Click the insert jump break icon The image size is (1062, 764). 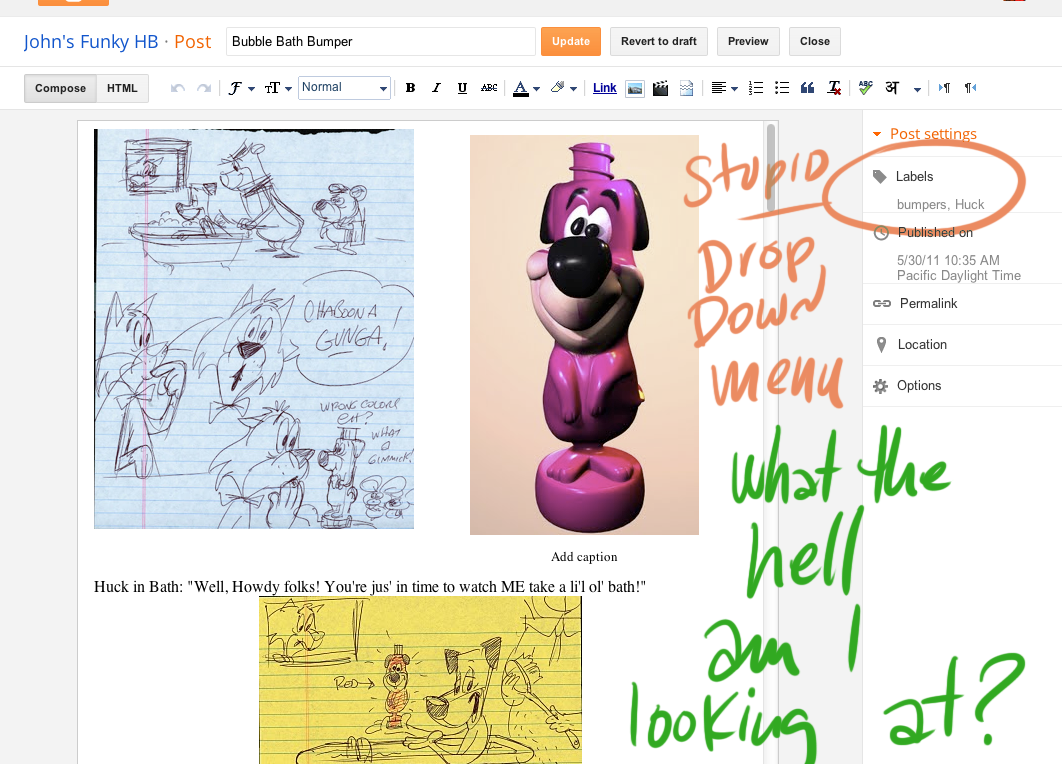pos(686,88)
